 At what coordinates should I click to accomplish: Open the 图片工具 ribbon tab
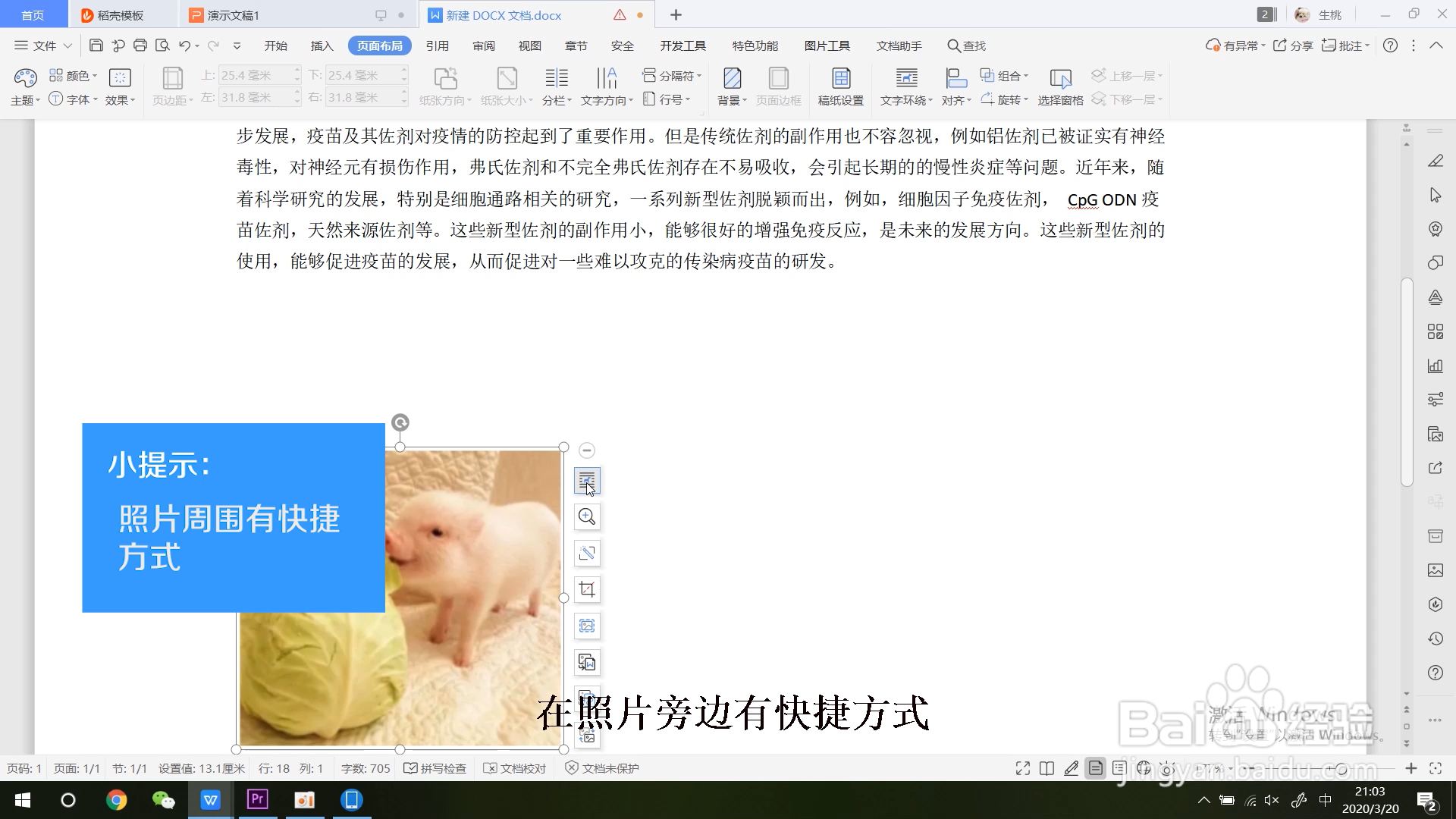tap(827, 45)
